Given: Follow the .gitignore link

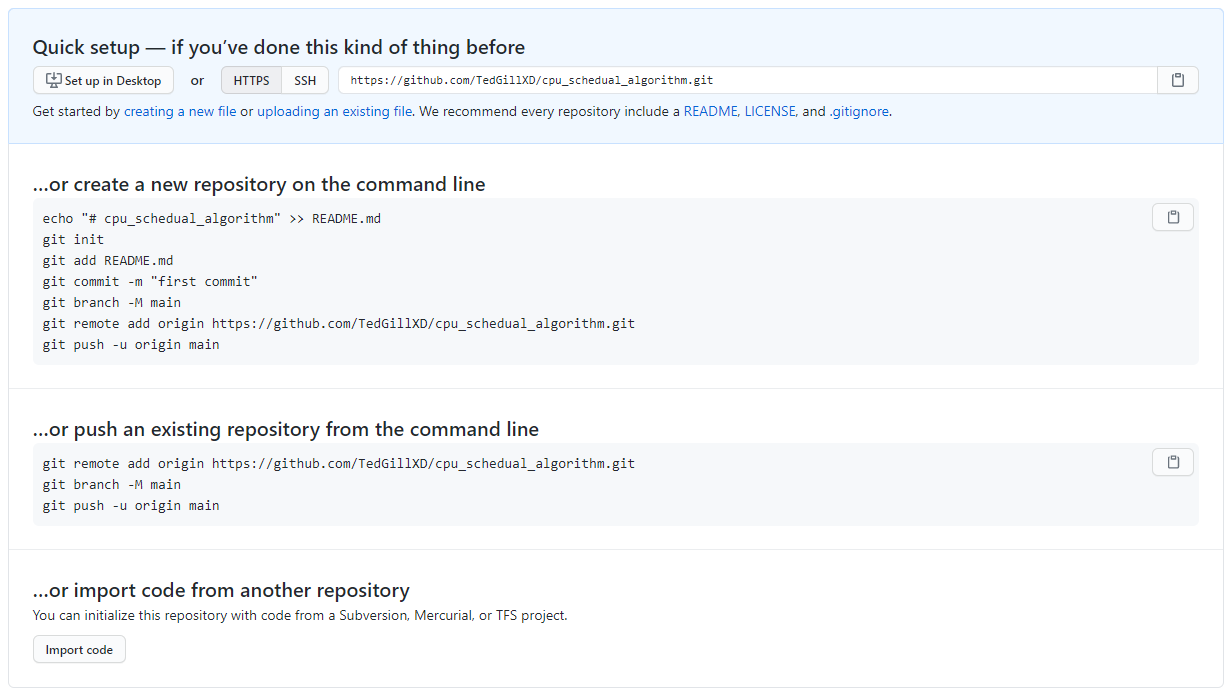Looking at the screenshot, I should pyautogui.click(x=859, y=112).
